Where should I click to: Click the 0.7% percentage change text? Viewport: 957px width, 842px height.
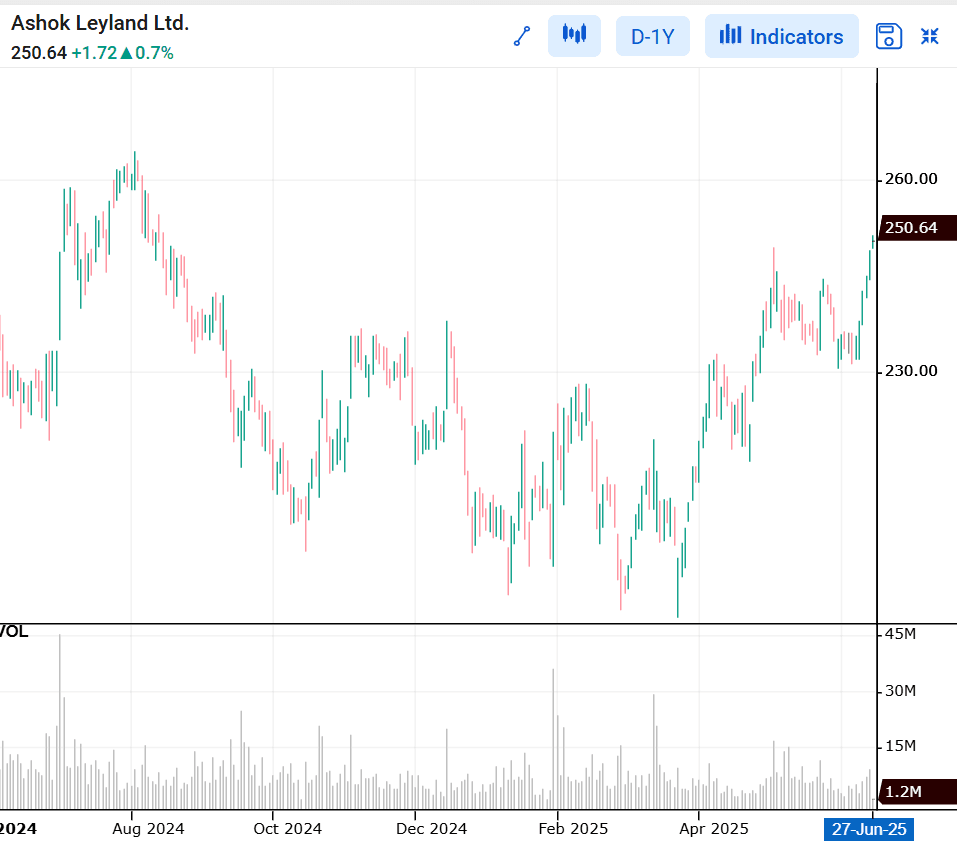tap(154, 53)
